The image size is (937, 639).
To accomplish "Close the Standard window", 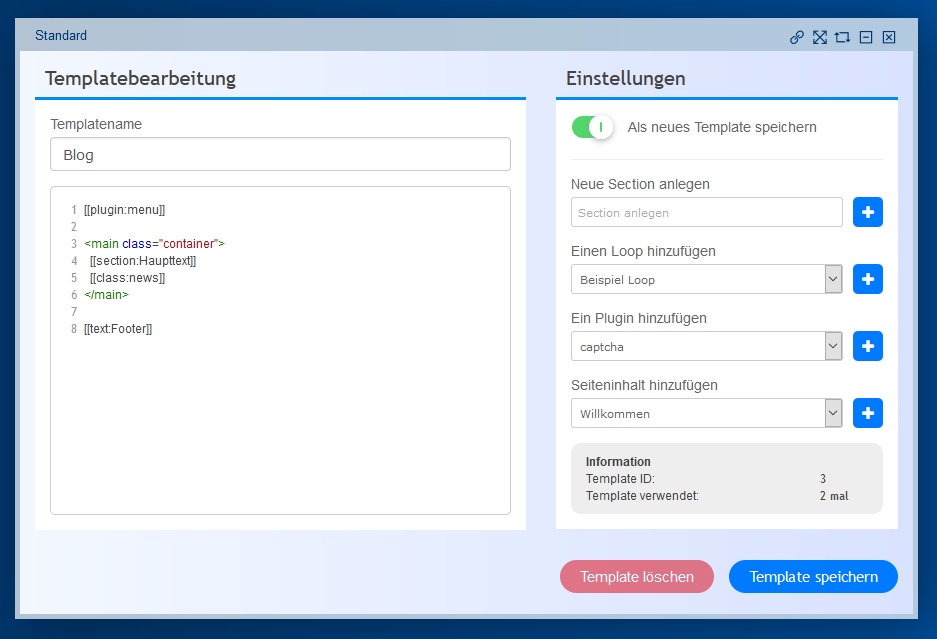I will (889, 38).
